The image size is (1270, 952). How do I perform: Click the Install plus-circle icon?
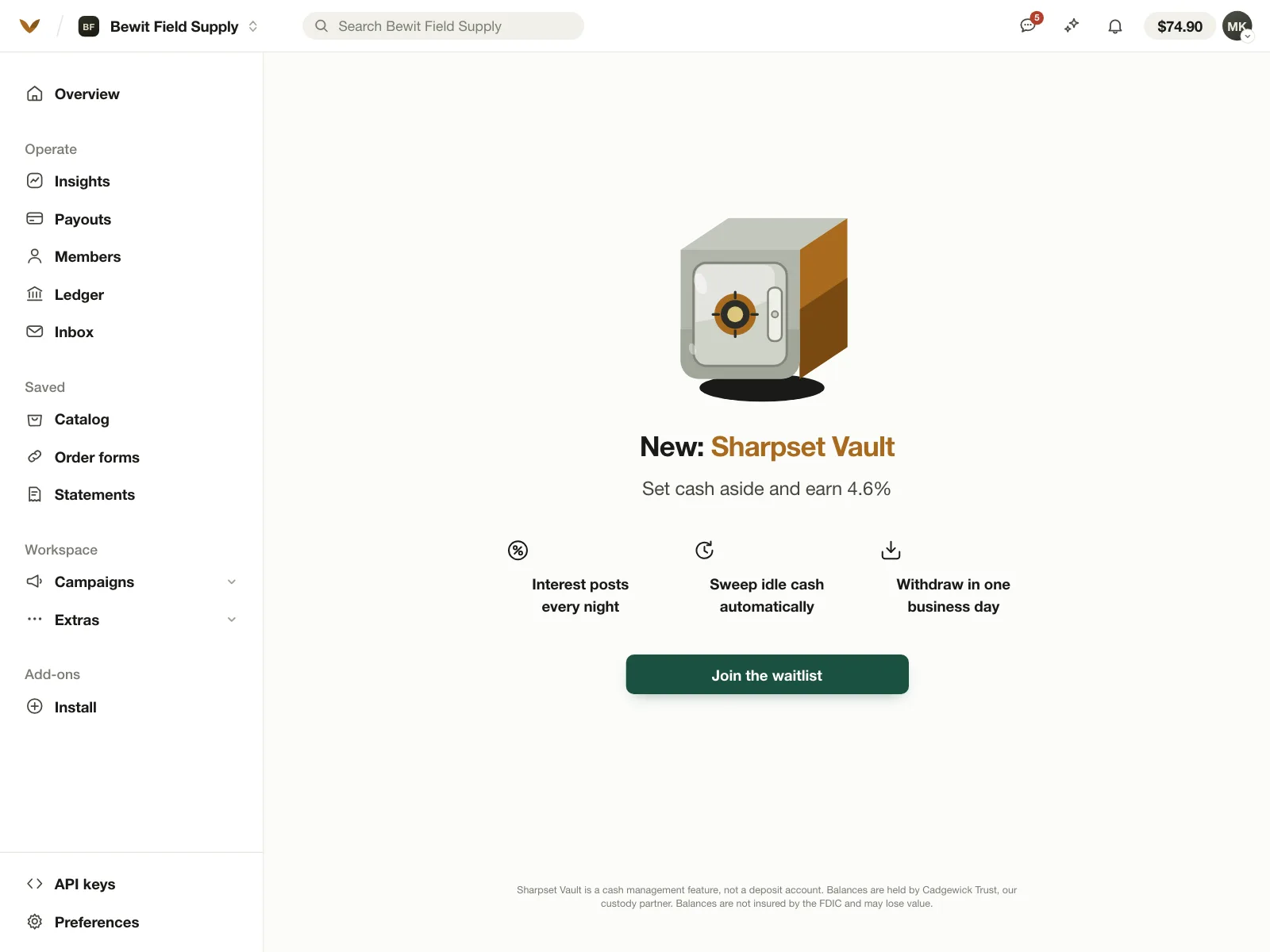(35, 706)
